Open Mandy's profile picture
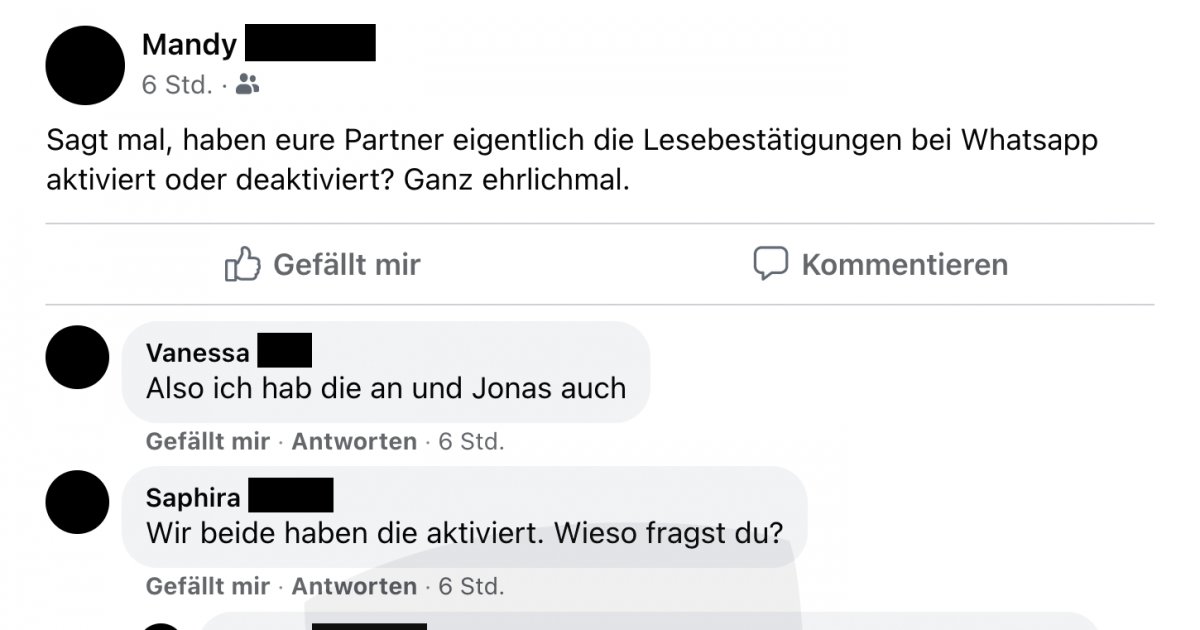Screen dimensions: 1200x630 click(85, 65)
